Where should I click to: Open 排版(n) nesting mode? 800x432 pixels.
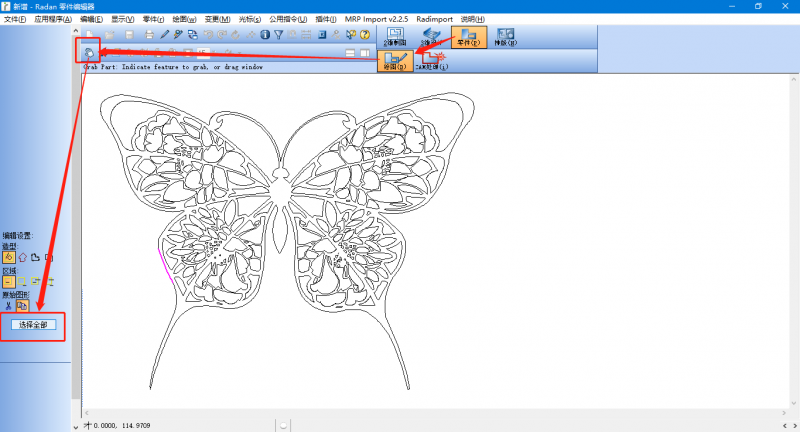click(x=506, y=38)
